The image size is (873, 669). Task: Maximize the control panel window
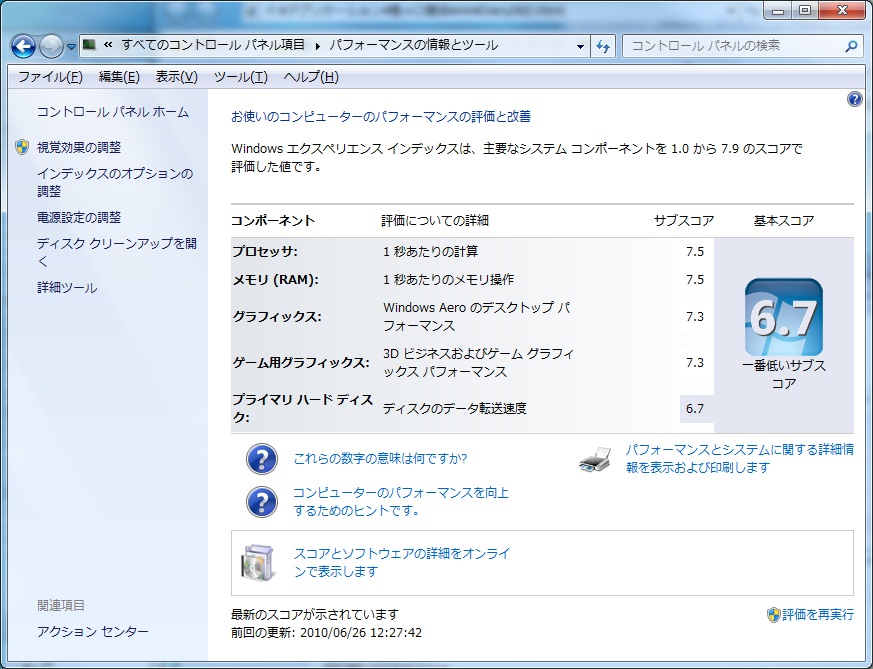click(x=805, y=11)
